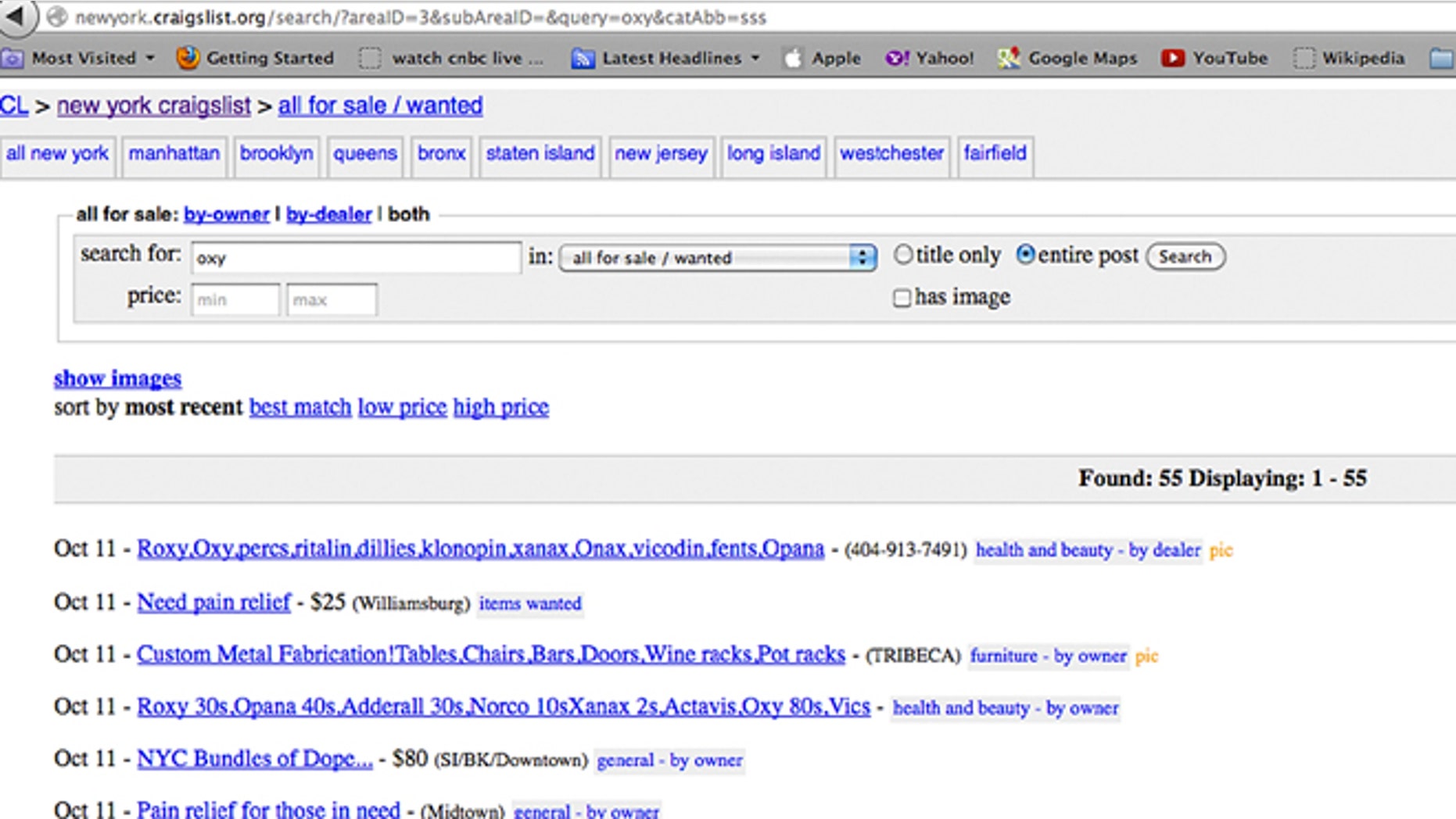The height and width of the screenshot is (819, 1456).
Task: Enable the has image checkbox
Action: [902, 298]
